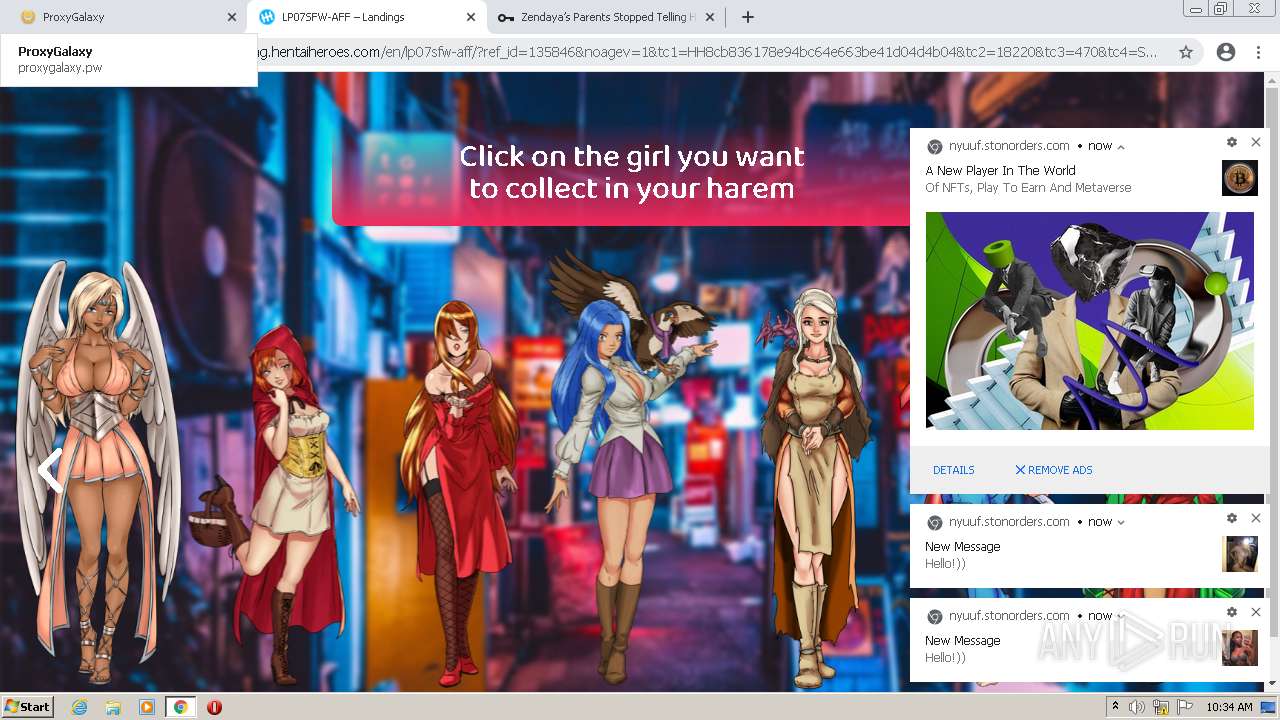Open the network tray icon
1280x720 pixels.
pyautogui.click(x=1162, y=707)
